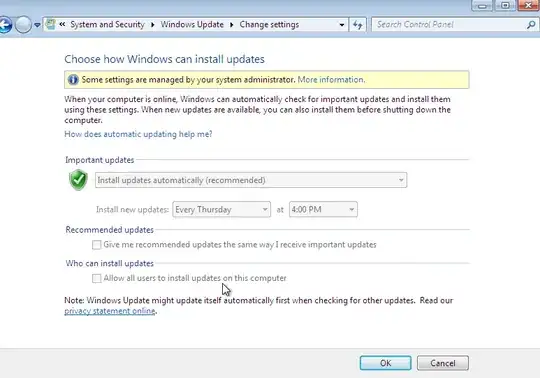Open Install updates automatically (recommended) dropdown

pos(251,180)
